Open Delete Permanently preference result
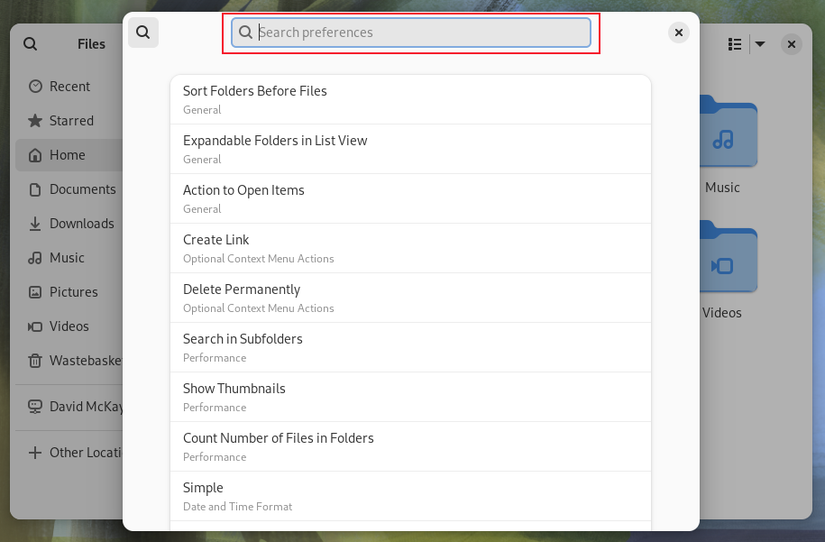The width and height of the screenshot is (825, 542). click(411, 298)
